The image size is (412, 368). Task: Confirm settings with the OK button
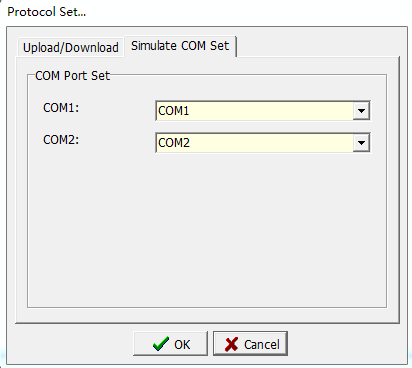[170, 344]
